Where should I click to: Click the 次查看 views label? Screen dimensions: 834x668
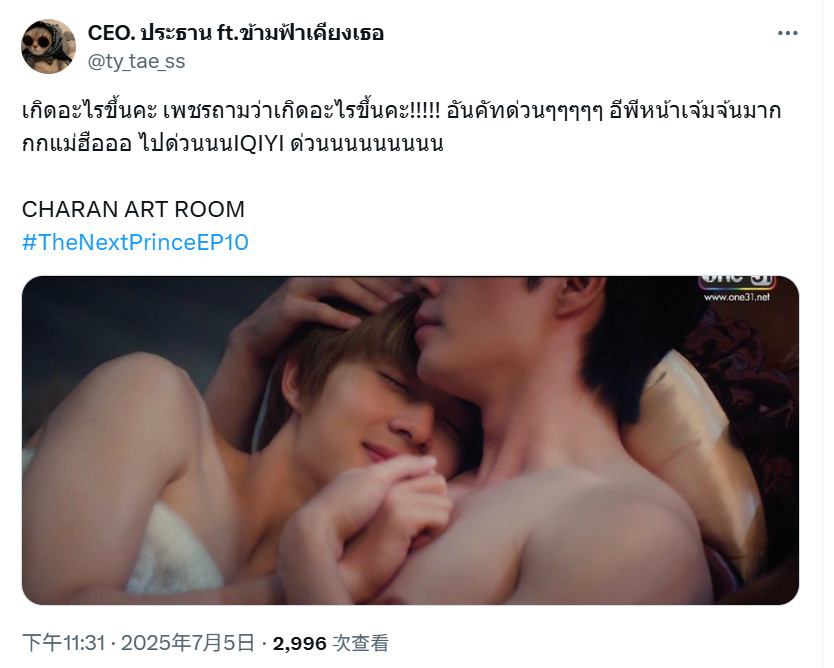(x=361, y=643)
